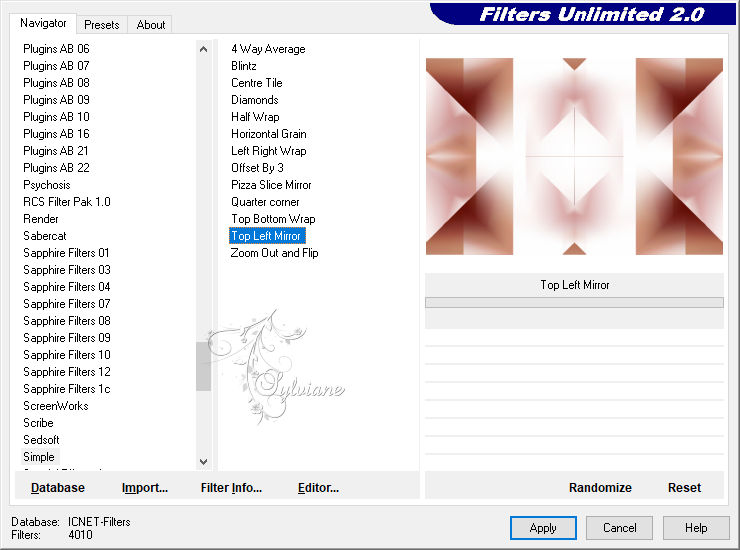Select Sapphire Filters 01 category

tap(66, 253)
